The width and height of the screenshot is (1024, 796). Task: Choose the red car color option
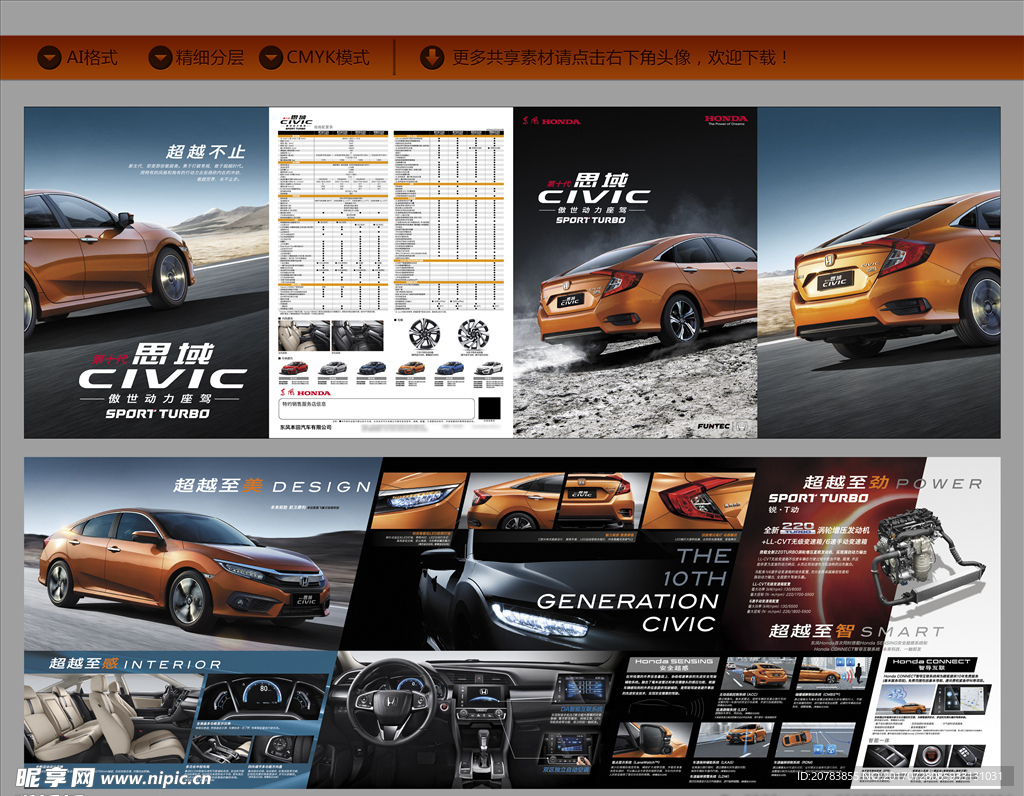pyautogui.click(x=294, y=368)
